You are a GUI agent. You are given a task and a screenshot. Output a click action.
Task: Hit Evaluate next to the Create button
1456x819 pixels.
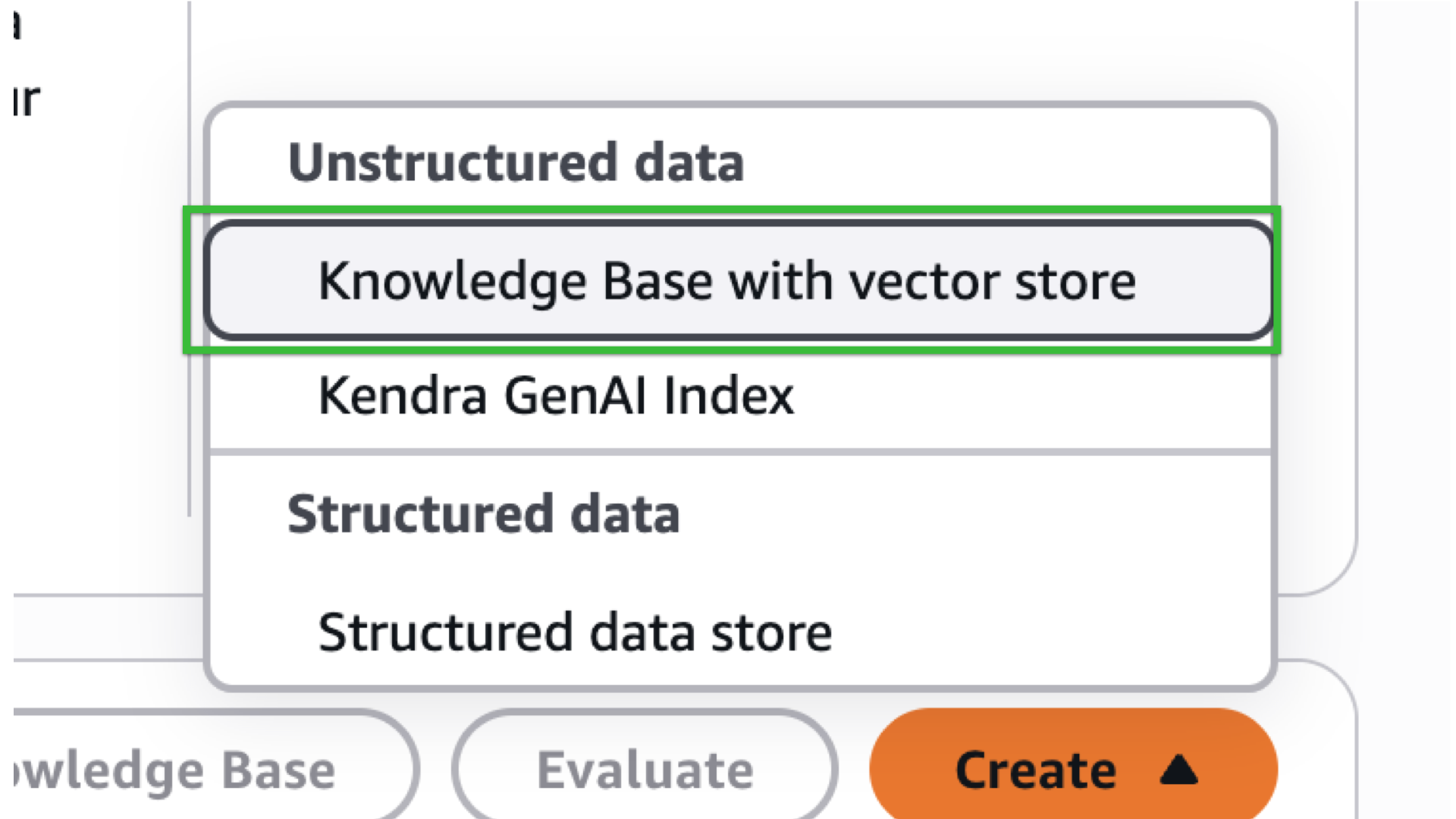point(645,770)
